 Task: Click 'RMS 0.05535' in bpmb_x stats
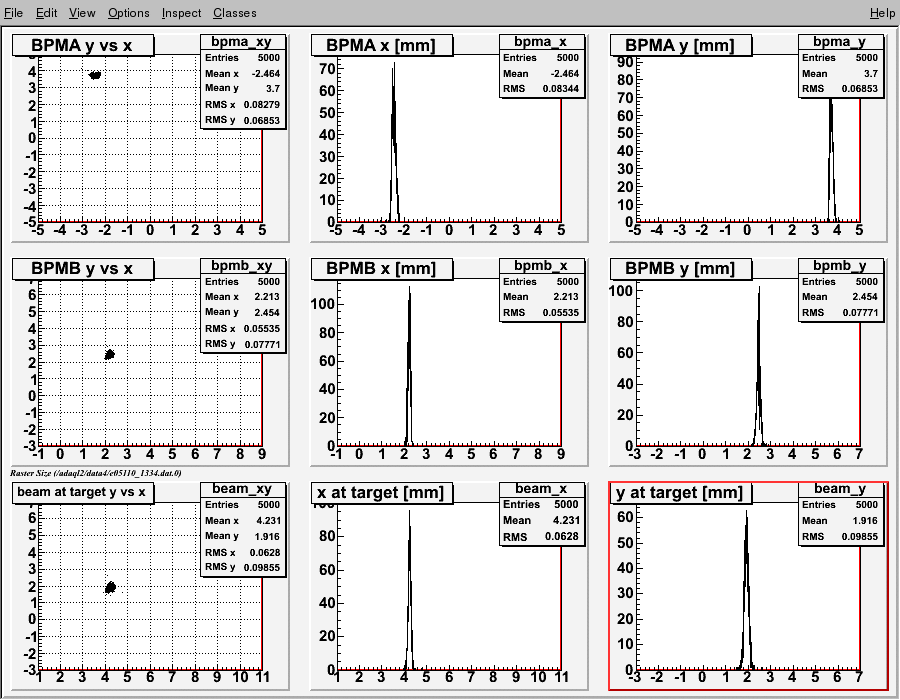pyautogui.click(x=541, y=313)
